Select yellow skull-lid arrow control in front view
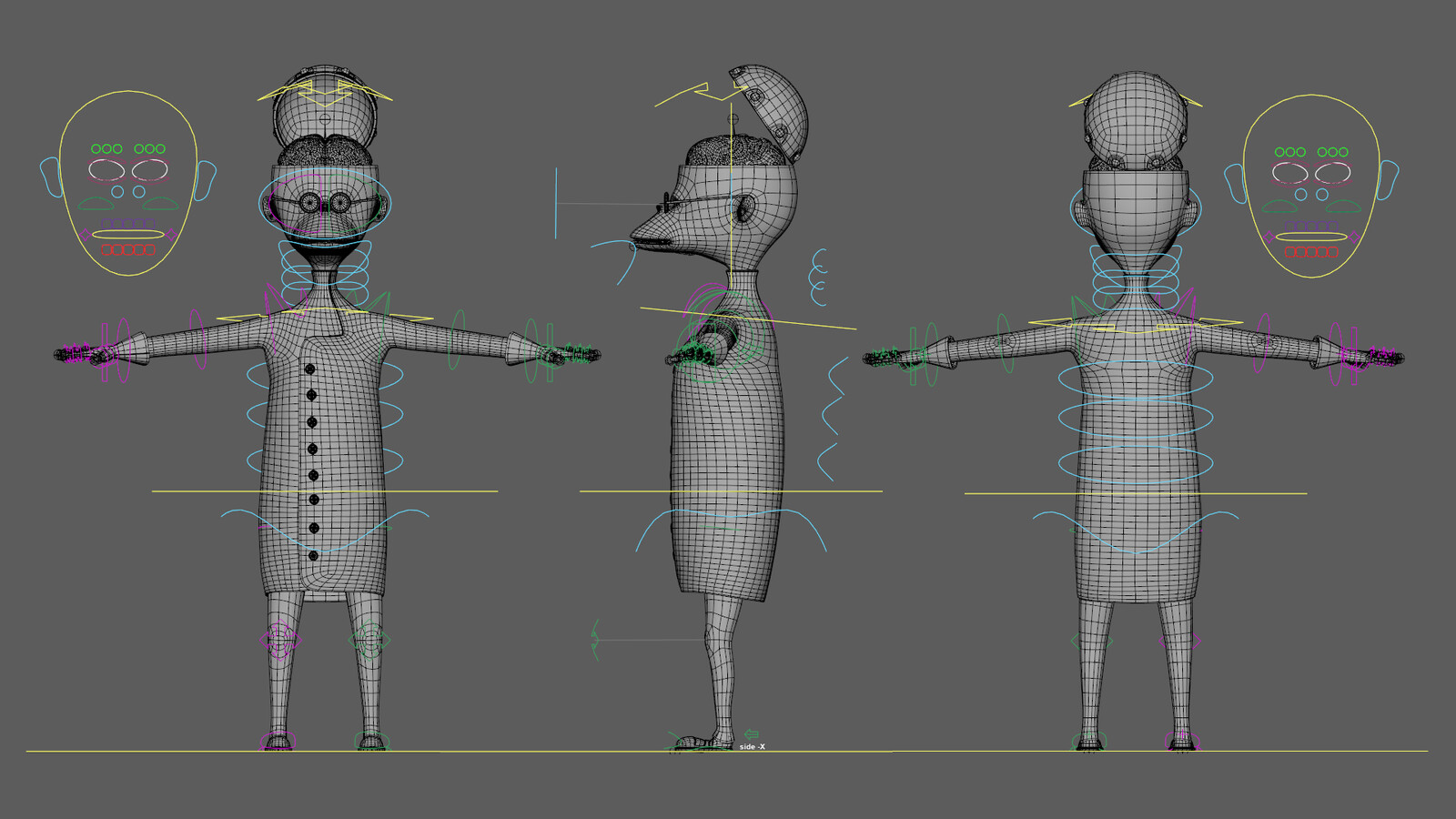 click(325, 93)
